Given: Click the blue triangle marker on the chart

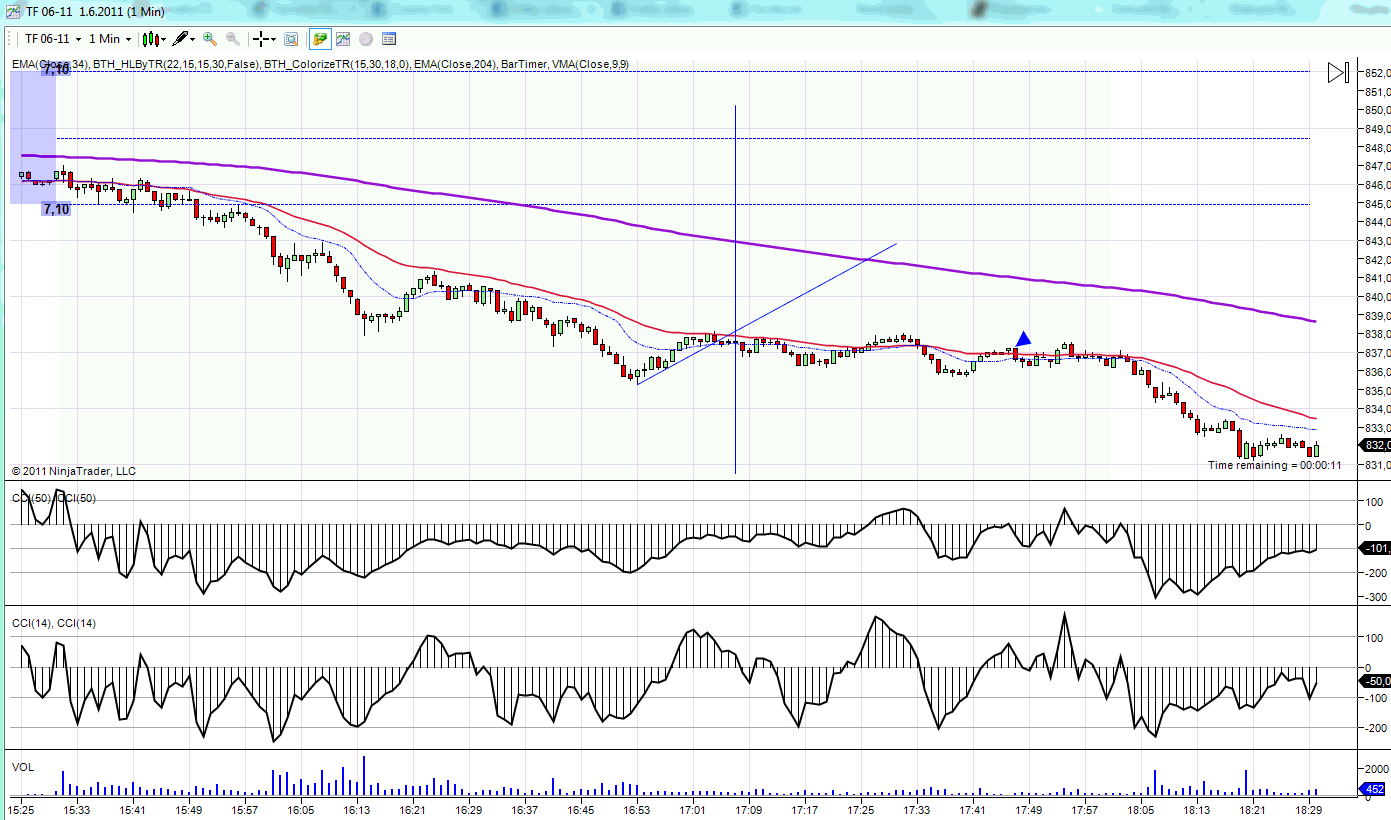Looking at the screenshot, I should (1023, 339).
